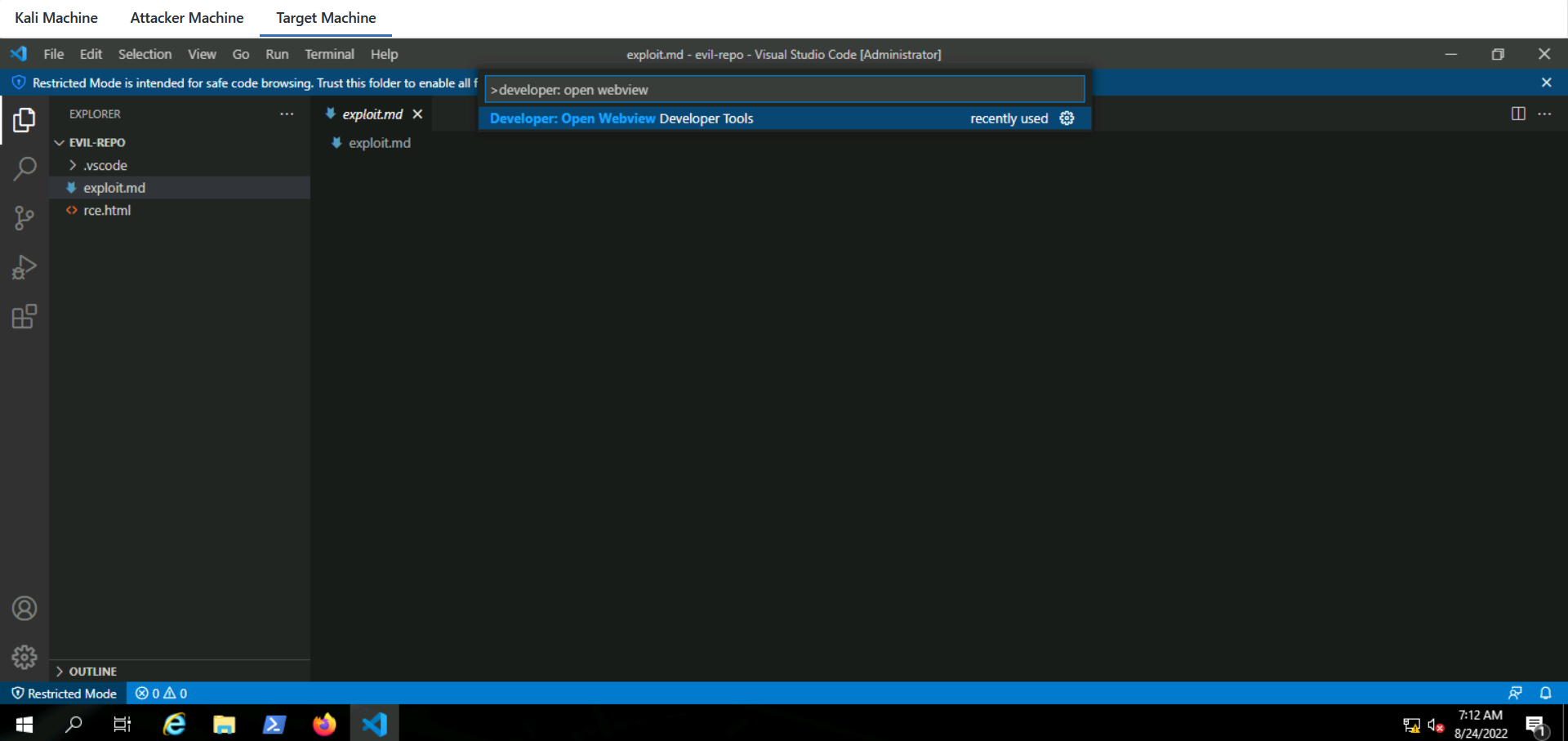The width and height of the screenshot is (1568, 741).
Task: Open the notifications bell in status bar
Action: point(1545,694)
